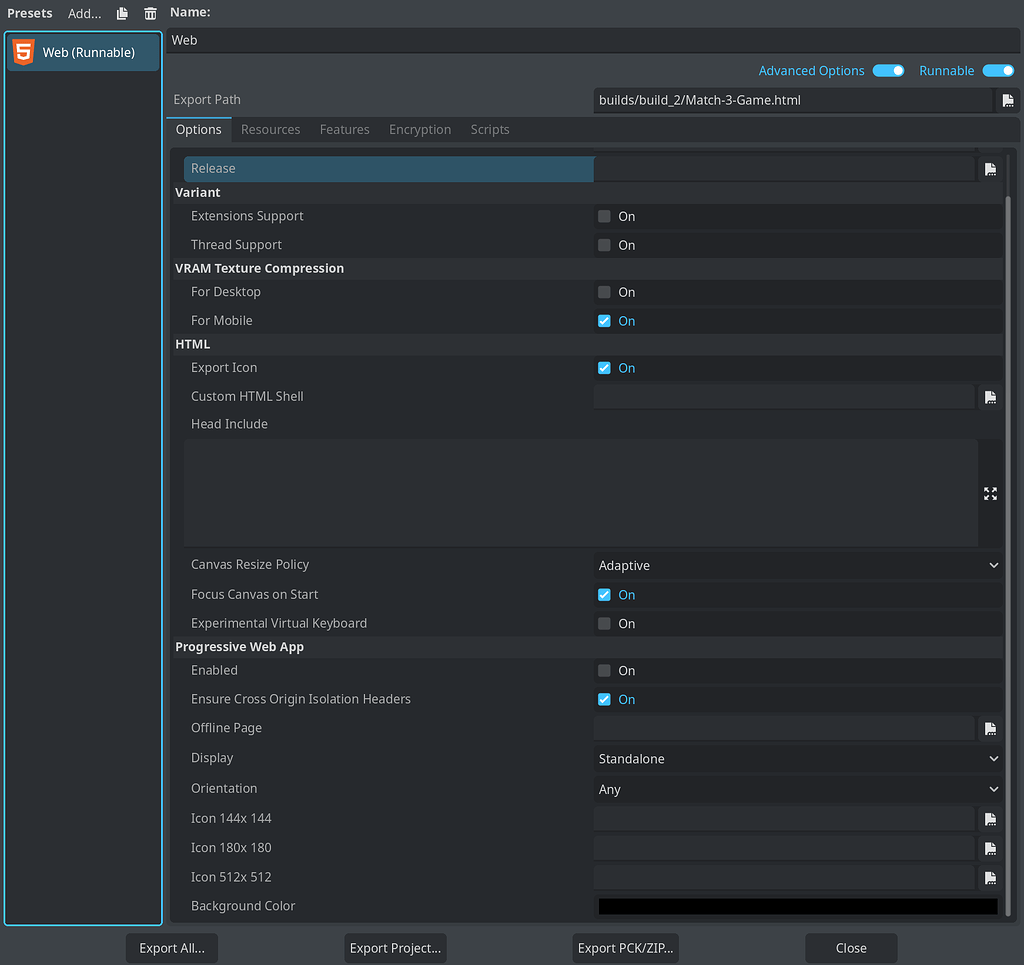
Task: Expand the Head Include editor to fullscreen
Action: (990, 493)
